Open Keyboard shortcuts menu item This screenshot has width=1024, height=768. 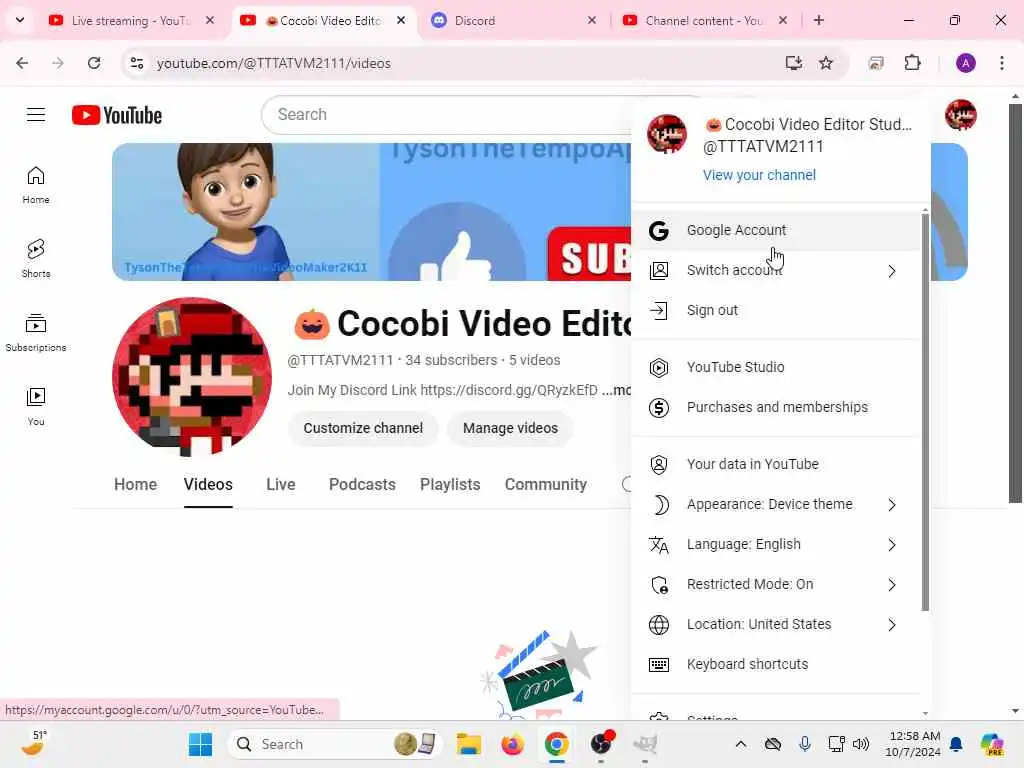click(776, 665)
